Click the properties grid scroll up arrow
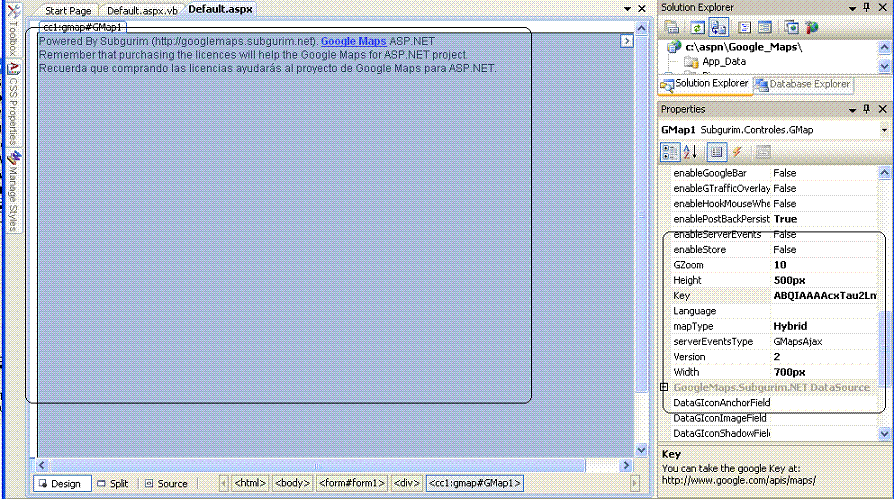Viewport: 894px width, 499px height. coord(884,173)
